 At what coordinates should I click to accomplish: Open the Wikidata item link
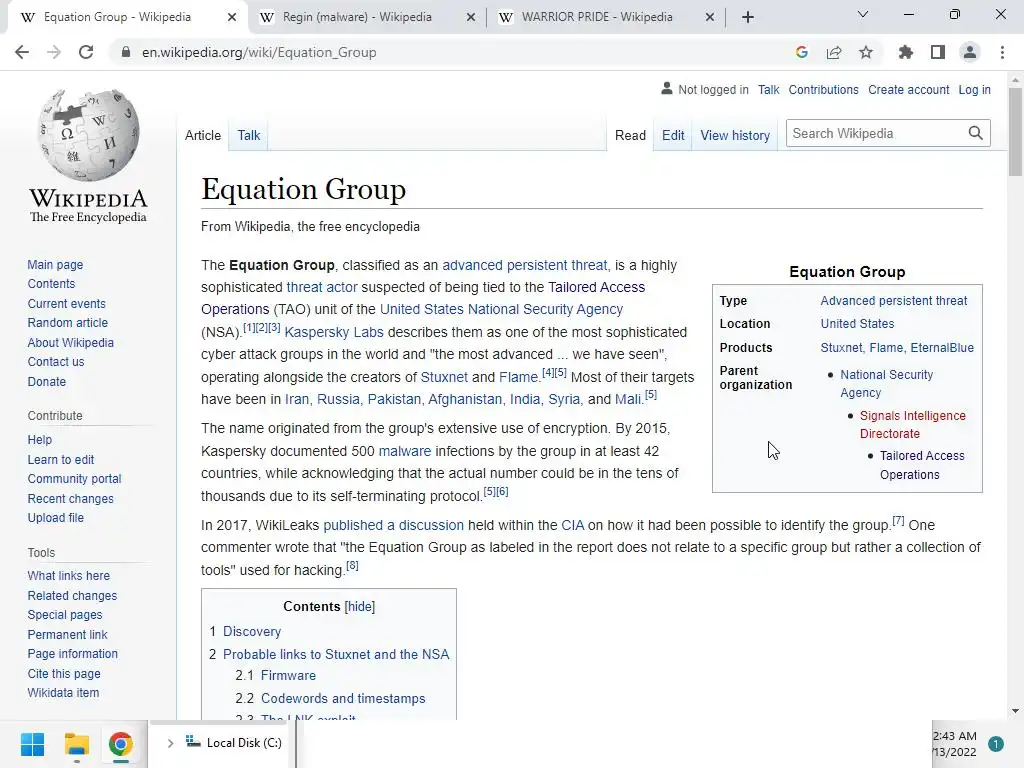click(x=63, y=692)
